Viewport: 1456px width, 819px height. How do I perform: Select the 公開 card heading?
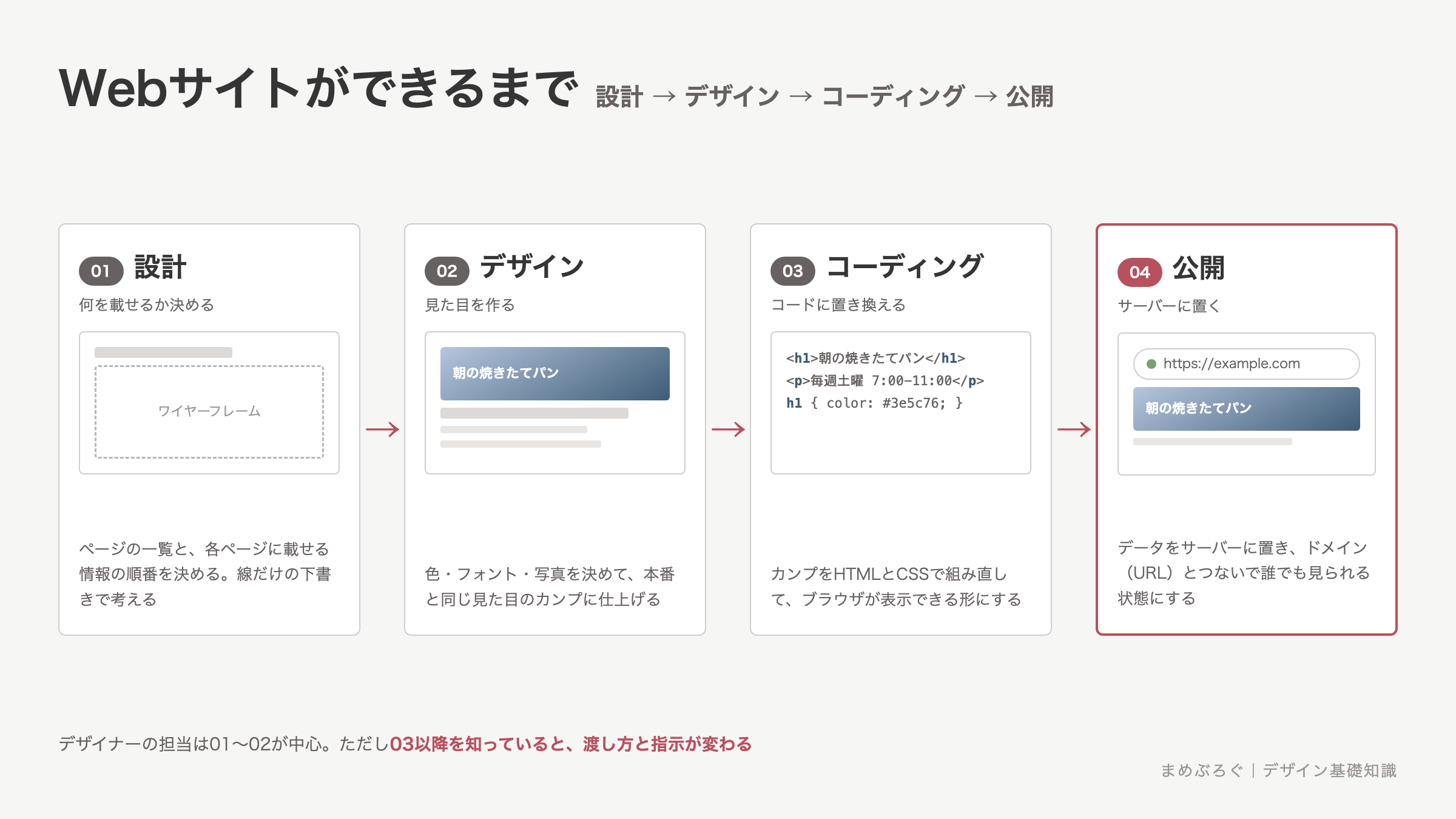pos(1199,269)
